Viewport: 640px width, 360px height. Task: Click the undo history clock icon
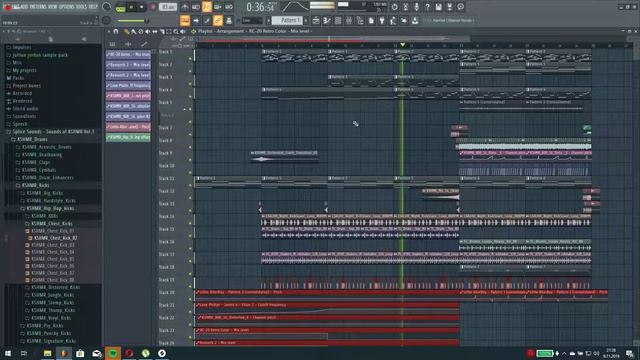click(x=394, y=7)
